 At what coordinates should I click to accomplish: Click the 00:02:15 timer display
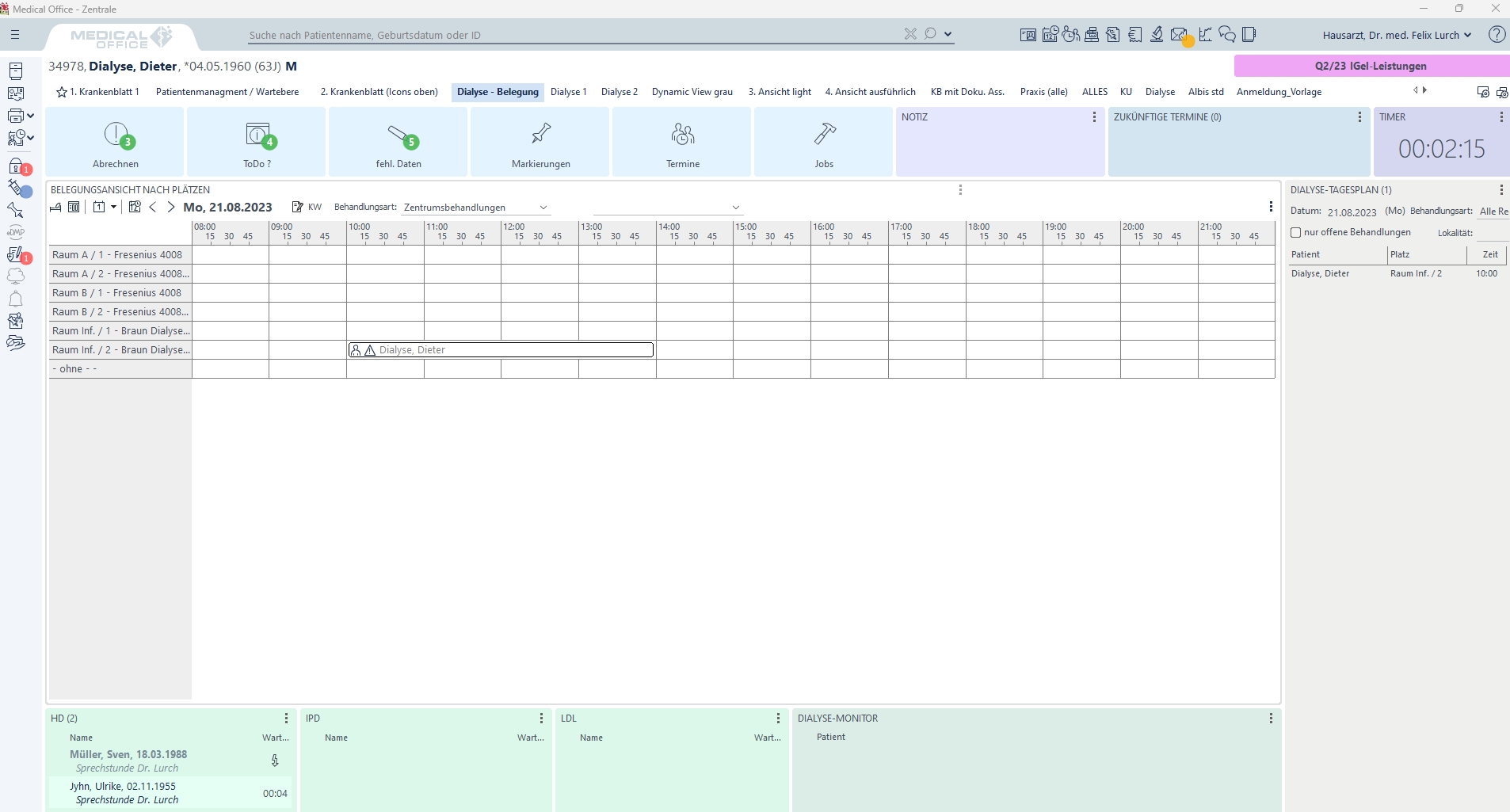[x=1441, y=149]
